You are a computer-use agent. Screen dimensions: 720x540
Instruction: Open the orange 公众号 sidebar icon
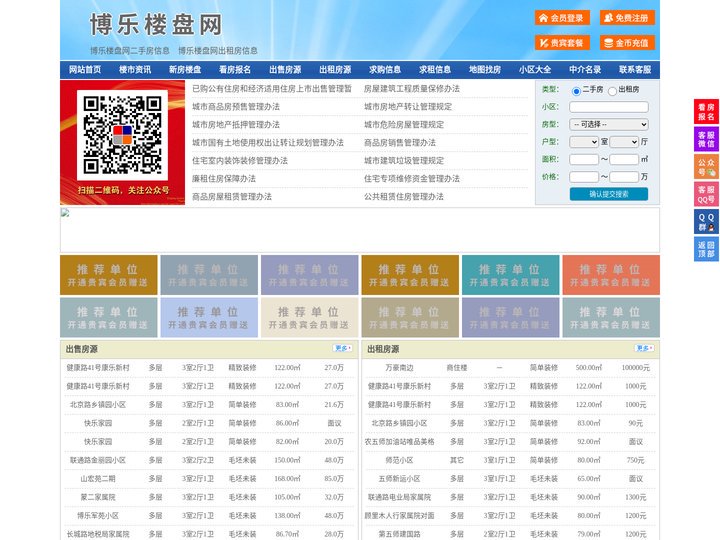pyautogui.click(x=706, y=167)
